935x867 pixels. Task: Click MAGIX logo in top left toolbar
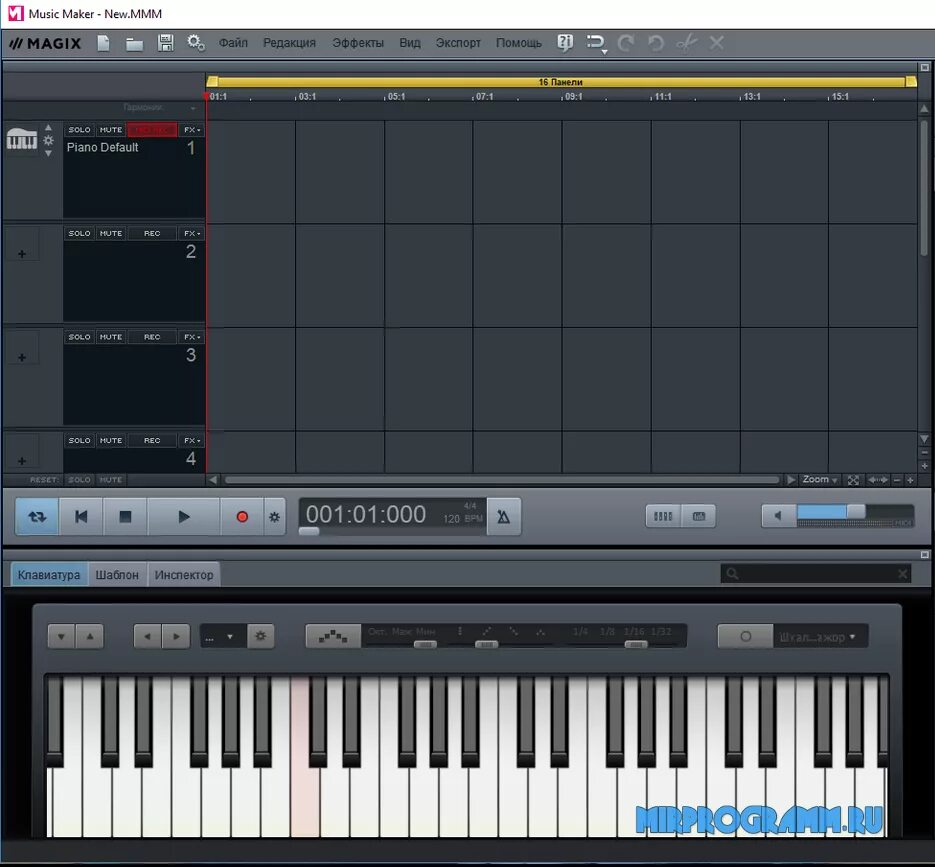[45, 43]
